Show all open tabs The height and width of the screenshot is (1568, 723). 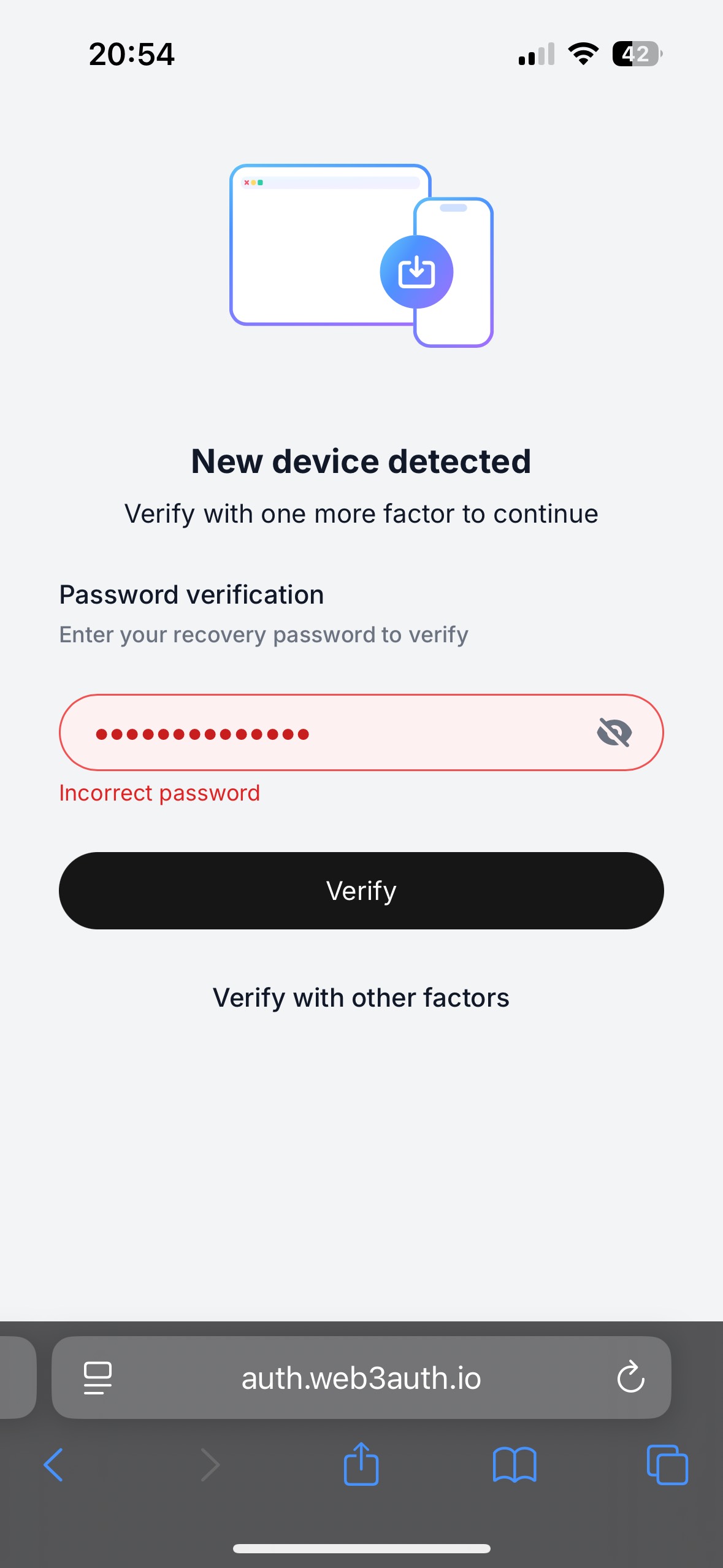tap(667, 1465)
